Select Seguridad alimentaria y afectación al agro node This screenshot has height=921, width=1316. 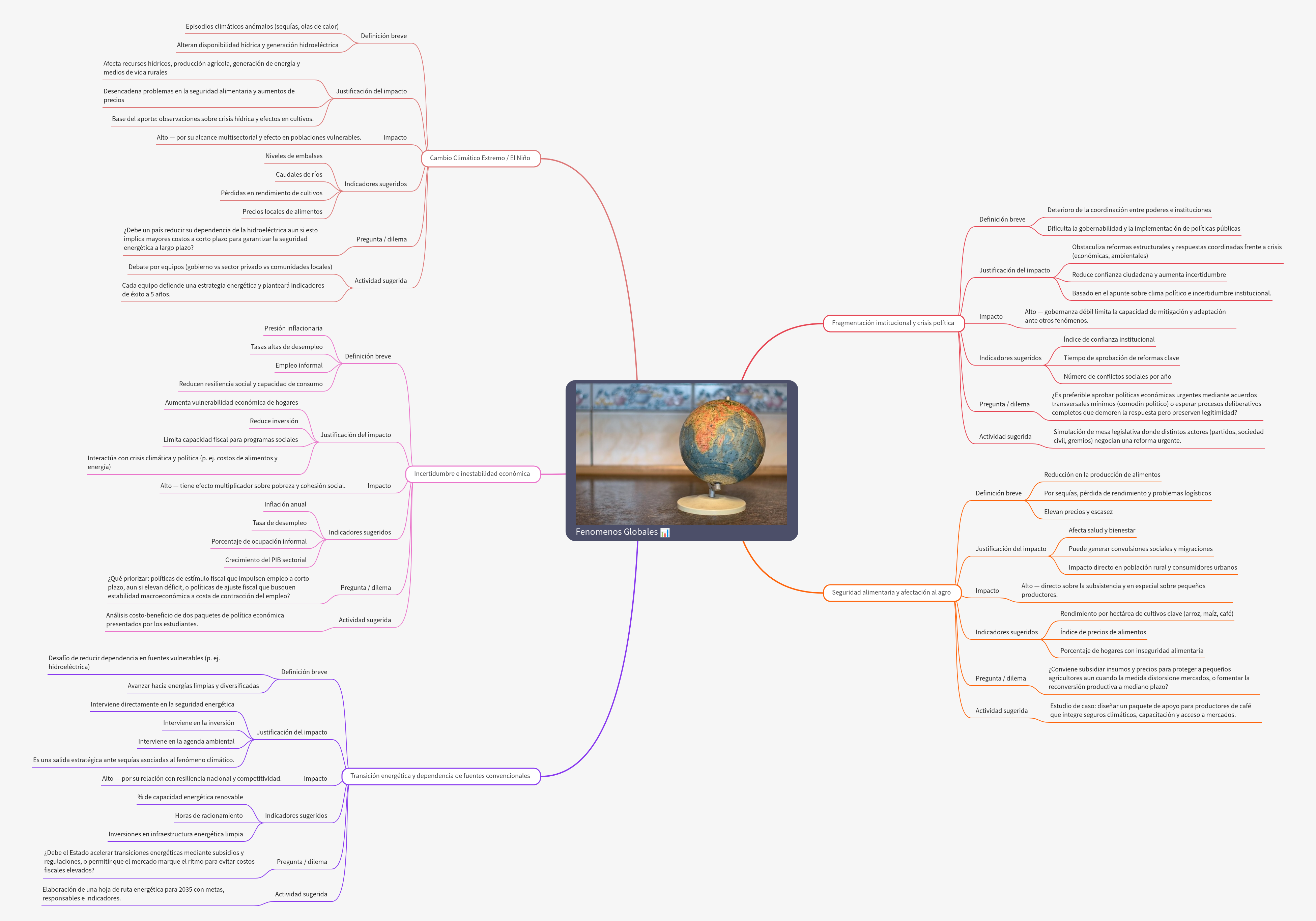click(x=891, y=593)
